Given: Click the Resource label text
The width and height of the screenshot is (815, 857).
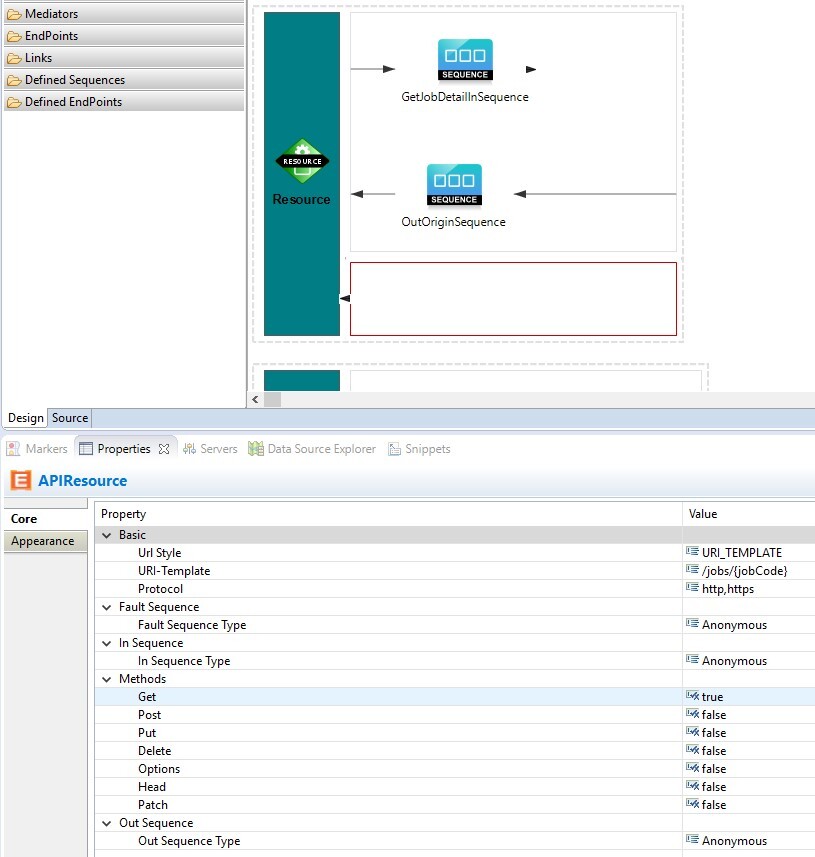Looking at the screenshot, I should (x=302, y=199).
